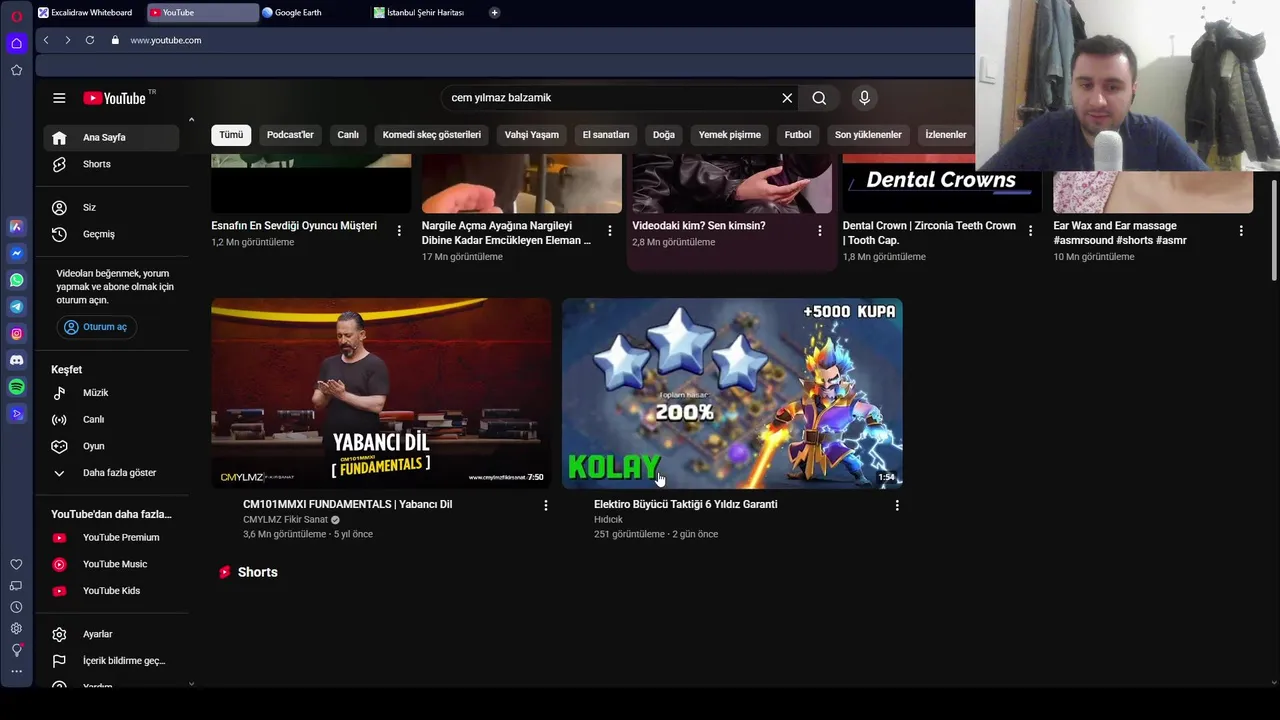Click the Oturum aç sign-in button
The width and height of the screenshot is (1280, 720).
(96, 327)
